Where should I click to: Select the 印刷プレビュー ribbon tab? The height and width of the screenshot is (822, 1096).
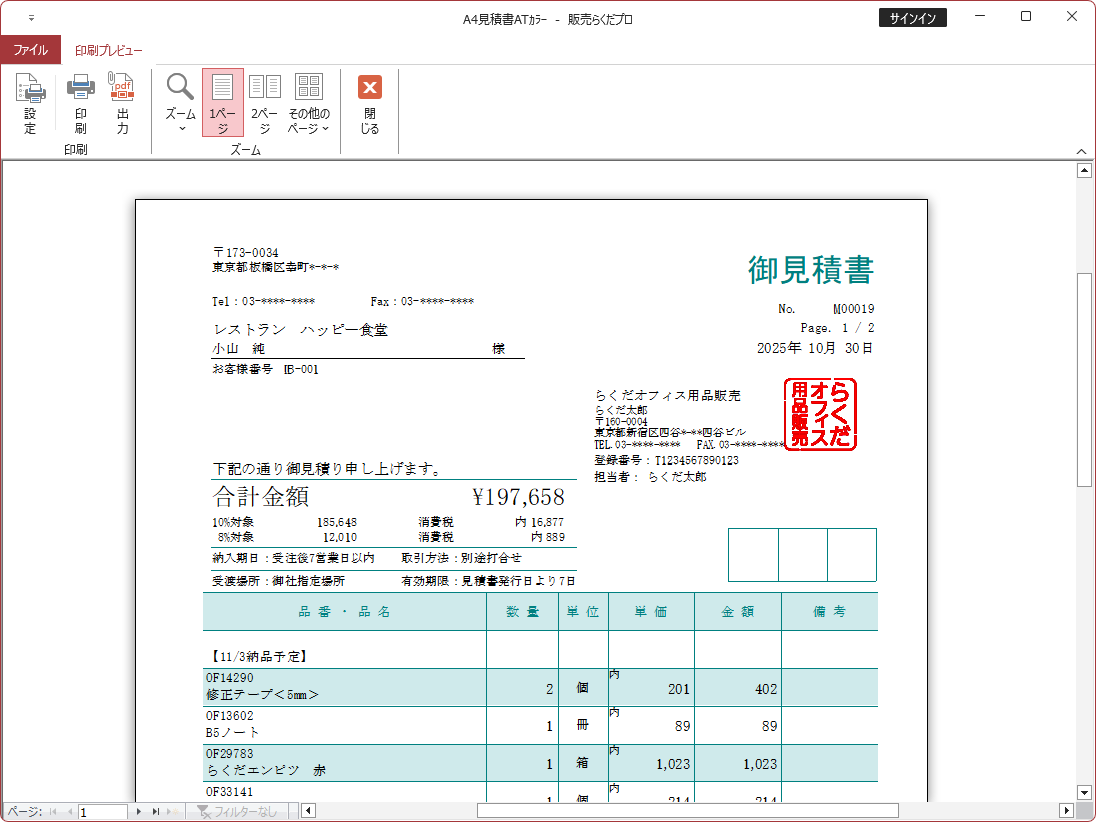click(x=109, y=50)
